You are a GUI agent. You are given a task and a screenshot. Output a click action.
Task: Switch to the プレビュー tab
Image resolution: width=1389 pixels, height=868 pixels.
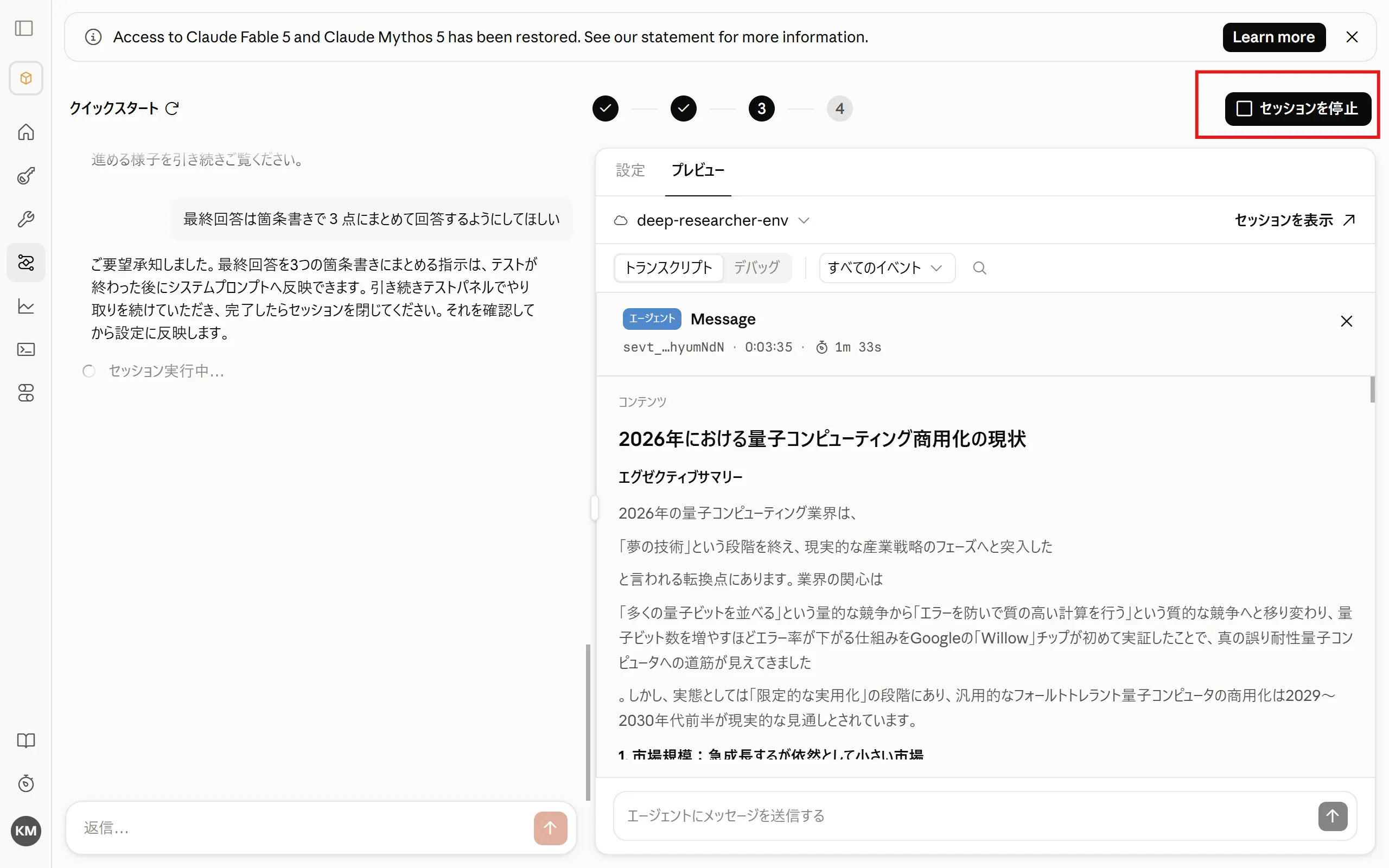(x=697, y=170)
